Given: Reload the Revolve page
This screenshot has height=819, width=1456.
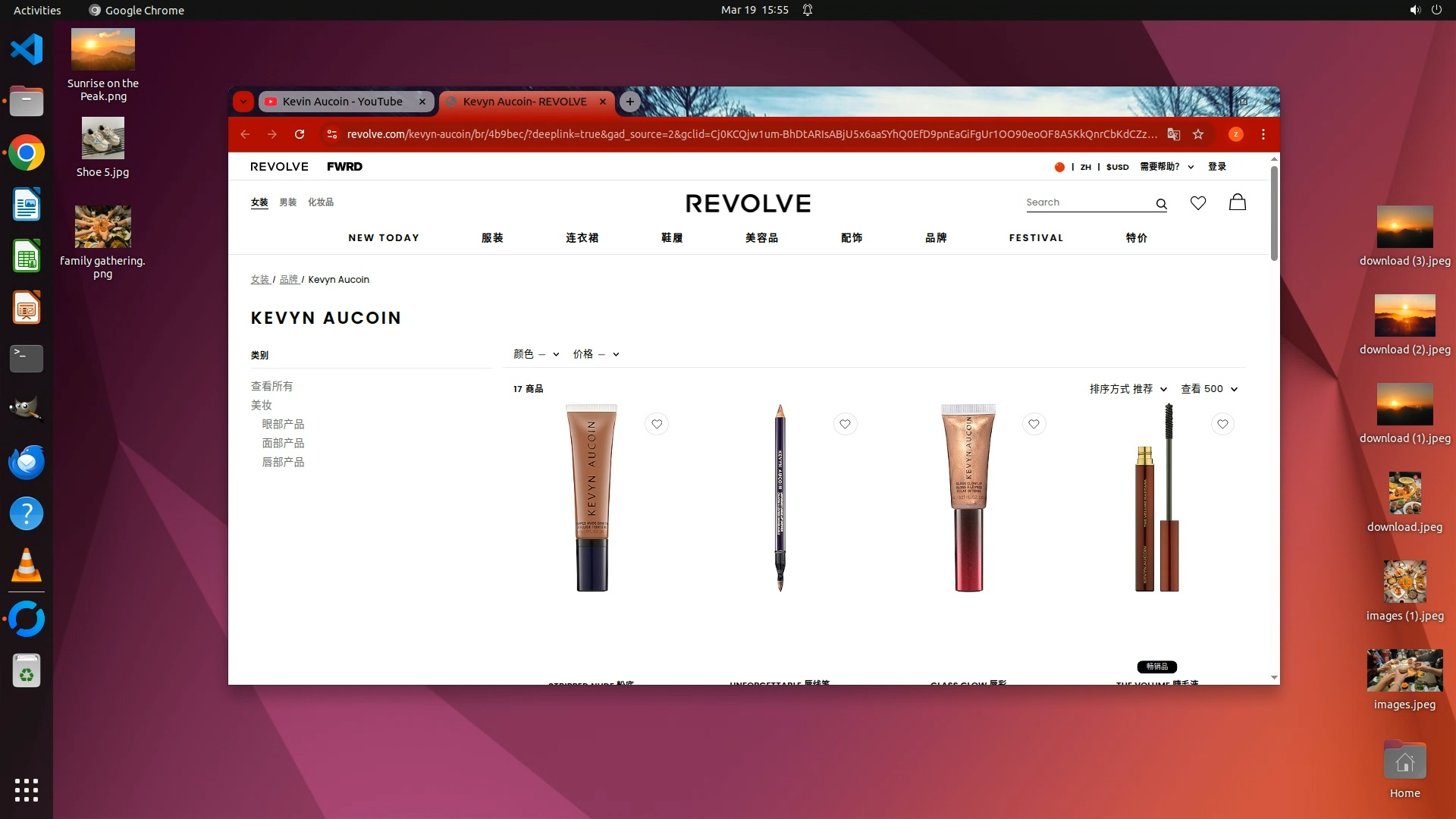Looking at the screenshot, I should (300, 134).
